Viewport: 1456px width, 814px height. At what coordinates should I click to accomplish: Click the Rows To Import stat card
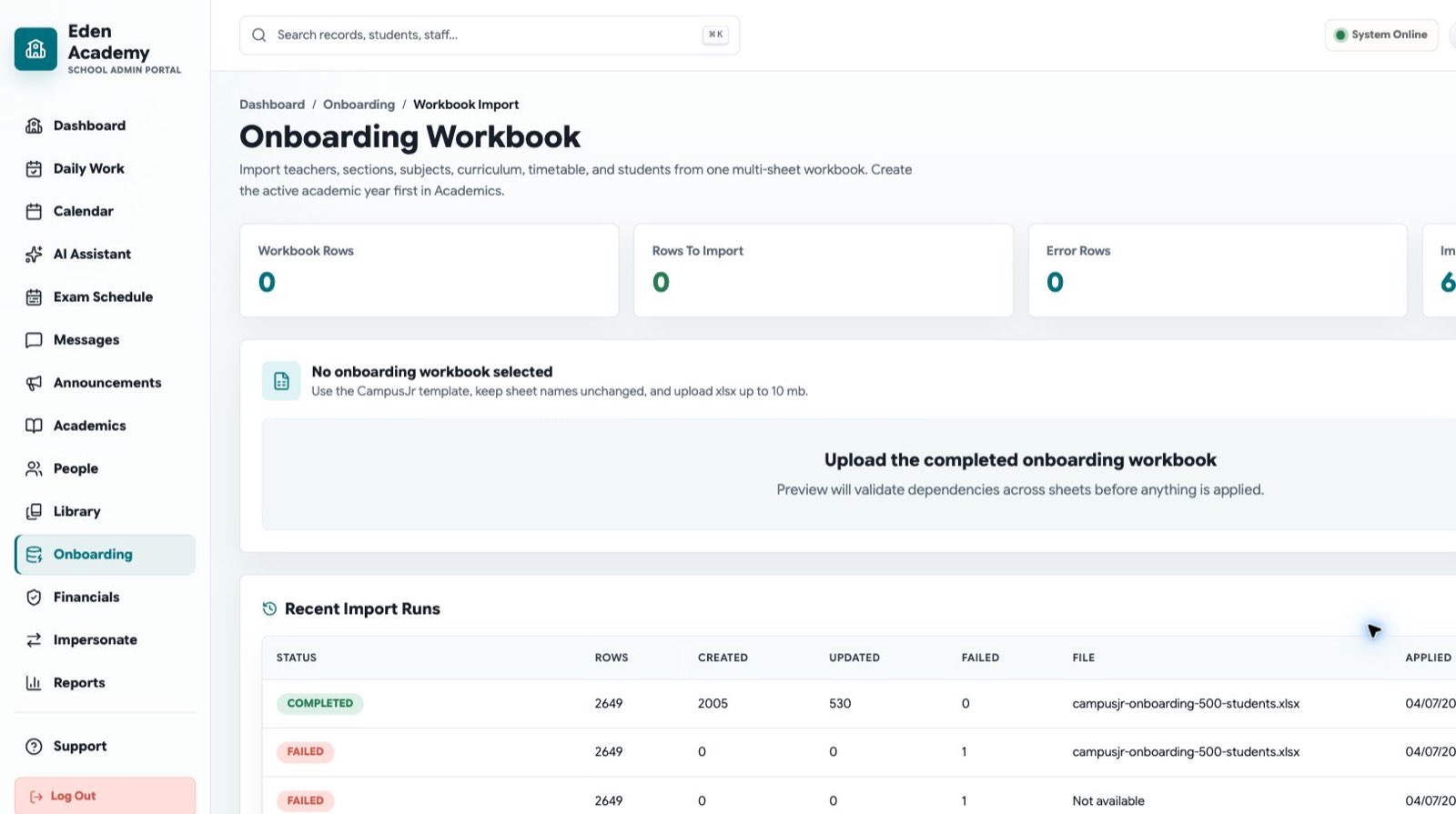click(824, 270)
